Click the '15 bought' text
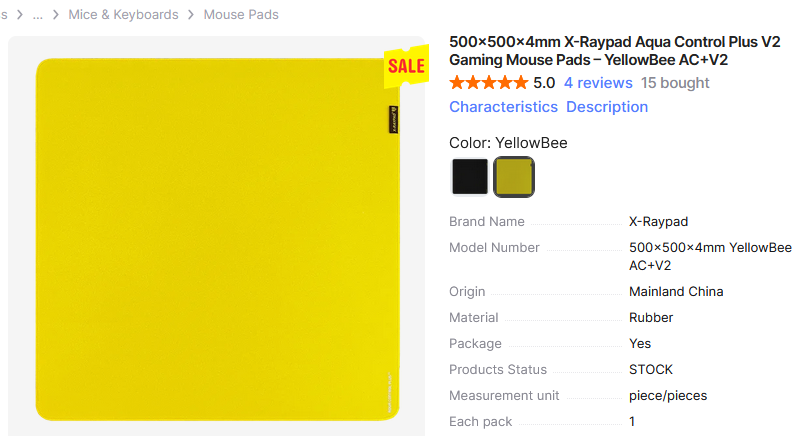793x436 pixels. pyautogui.click(x=675, y=83)
